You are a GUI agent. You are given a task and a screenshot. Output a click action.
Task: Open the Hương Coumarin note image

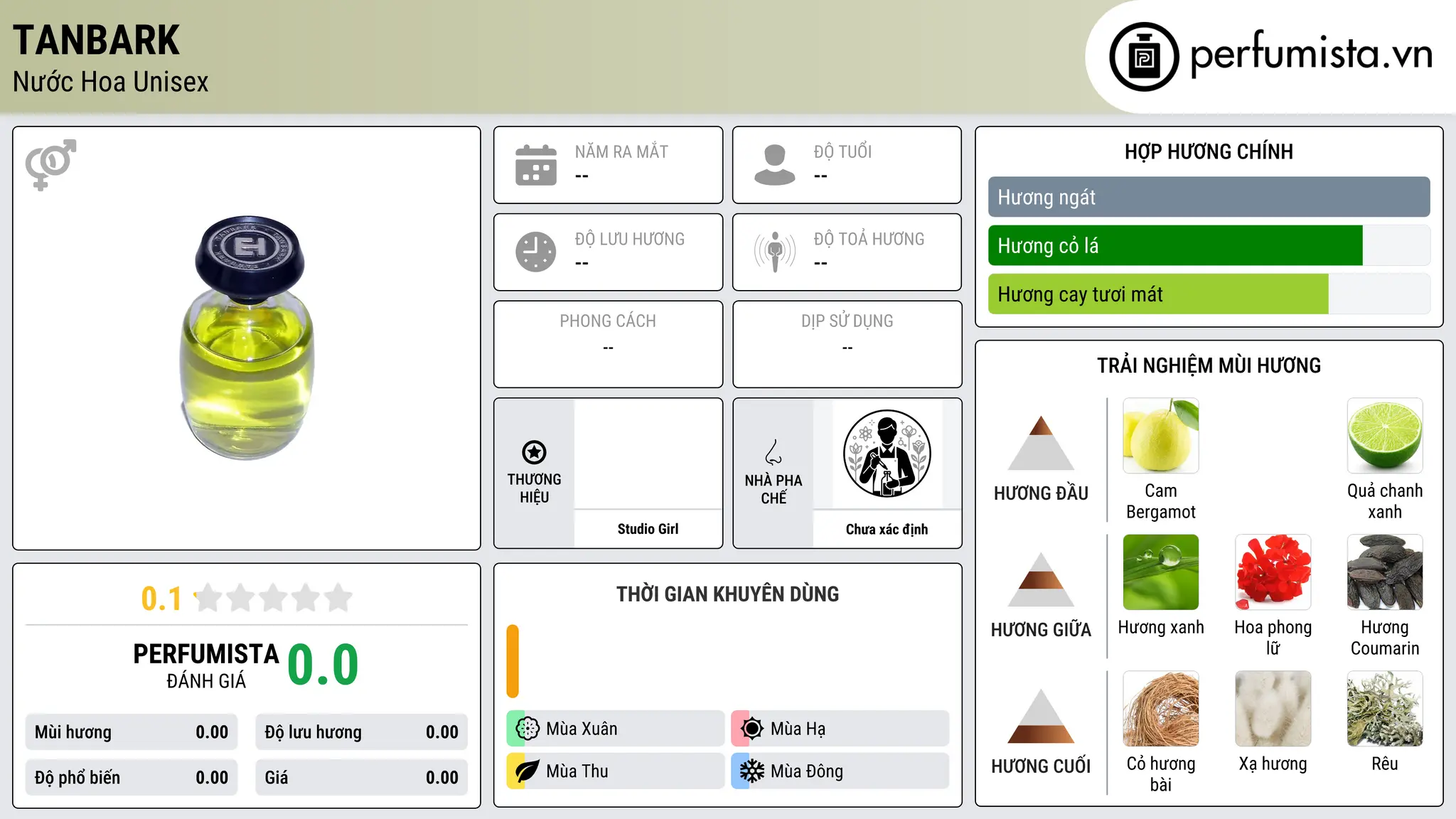click(x=1385, y=572)
